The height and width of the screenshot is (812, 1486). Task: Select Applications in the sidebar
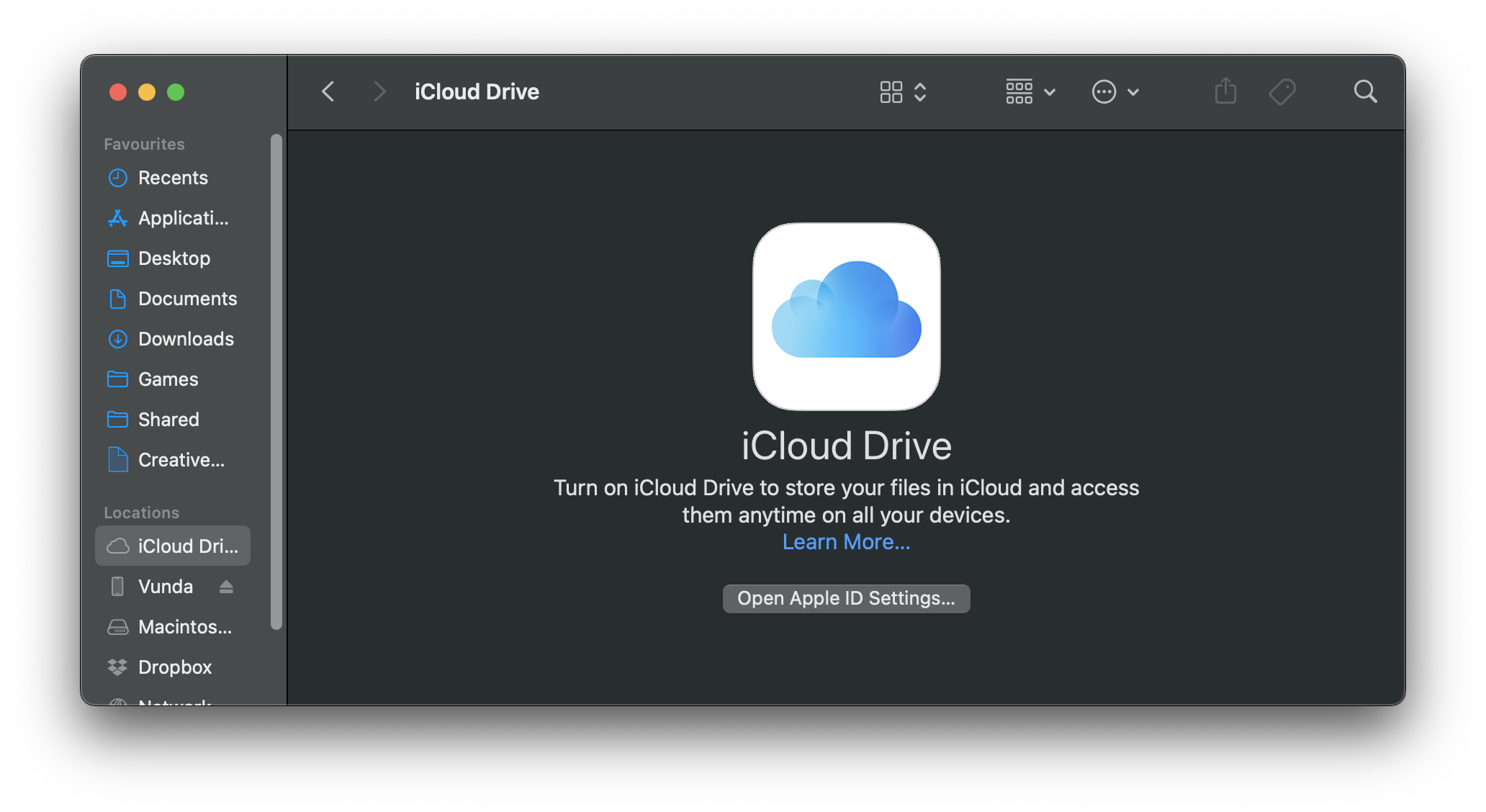(183, 218)
